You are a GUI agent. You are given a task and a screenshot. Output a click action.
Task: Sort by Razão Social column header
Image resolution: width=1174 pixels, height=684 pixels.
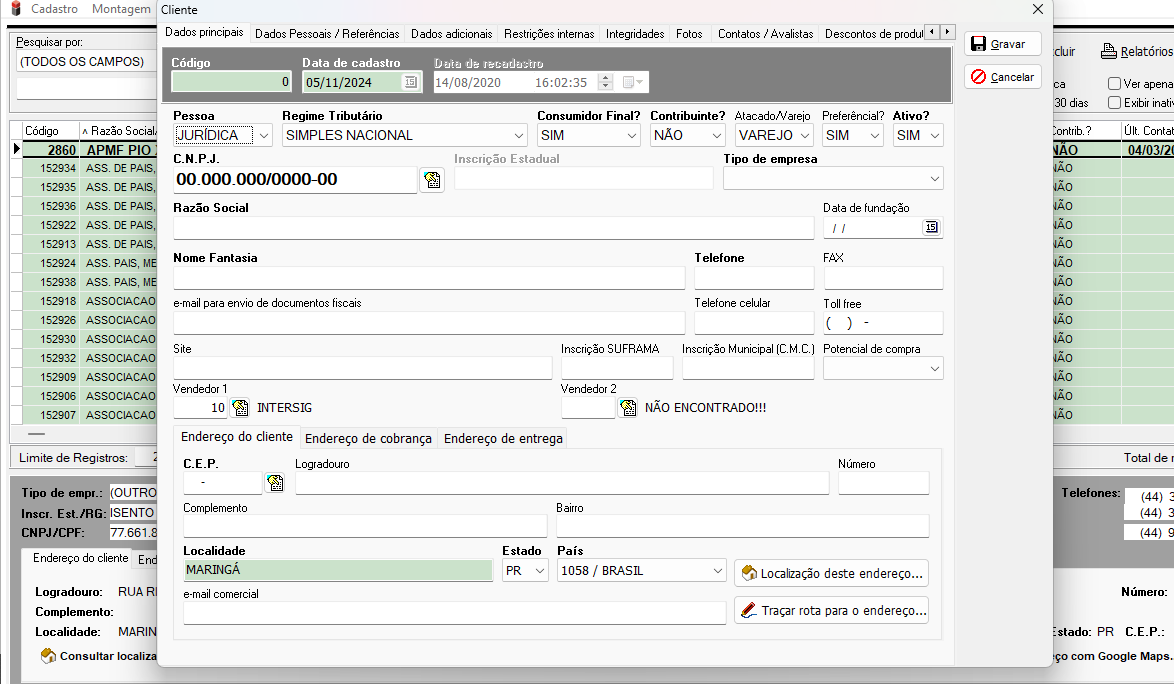120,131
